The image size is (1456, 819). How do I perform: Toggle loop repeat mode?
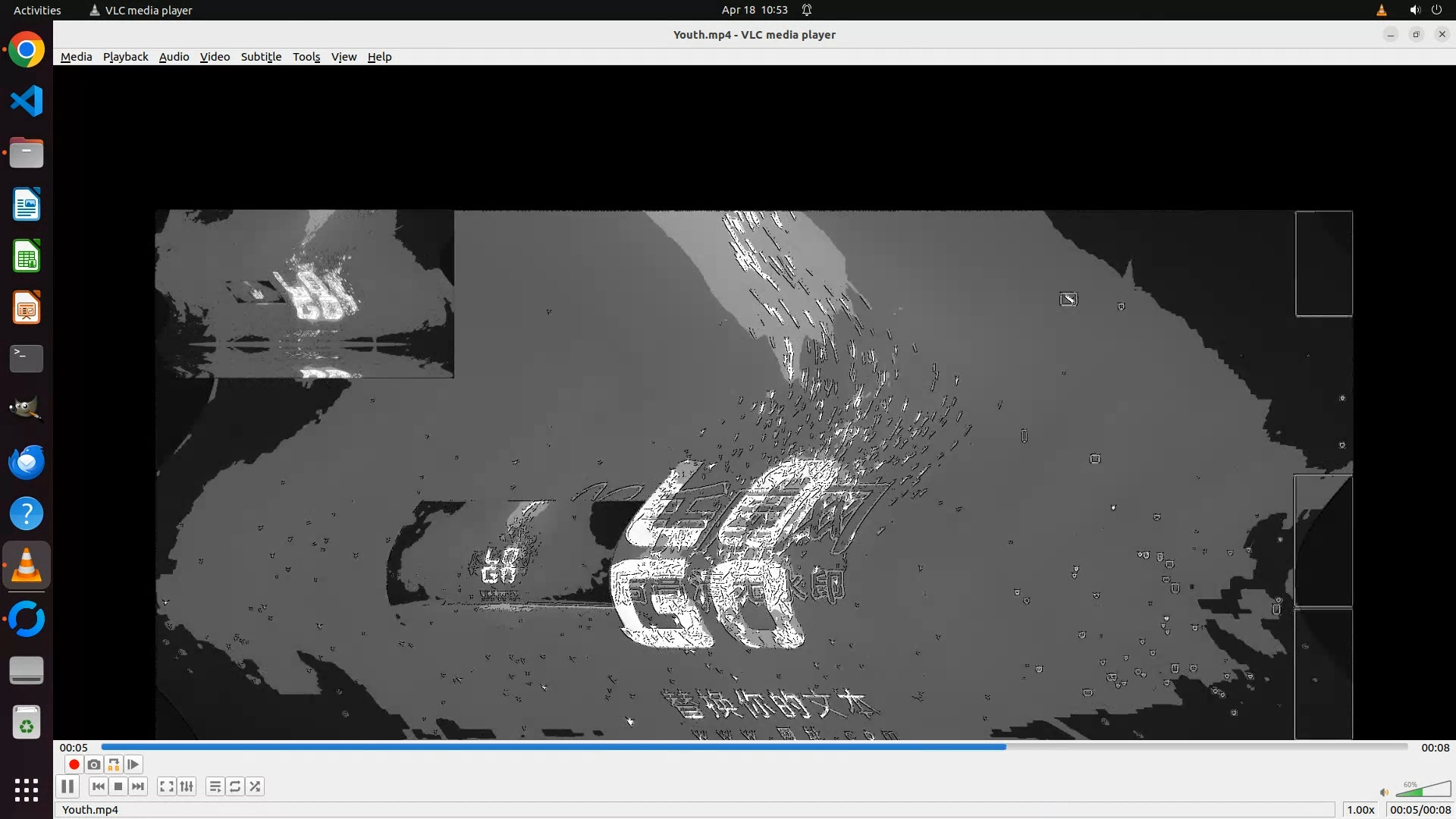click(x=235, y=786)
